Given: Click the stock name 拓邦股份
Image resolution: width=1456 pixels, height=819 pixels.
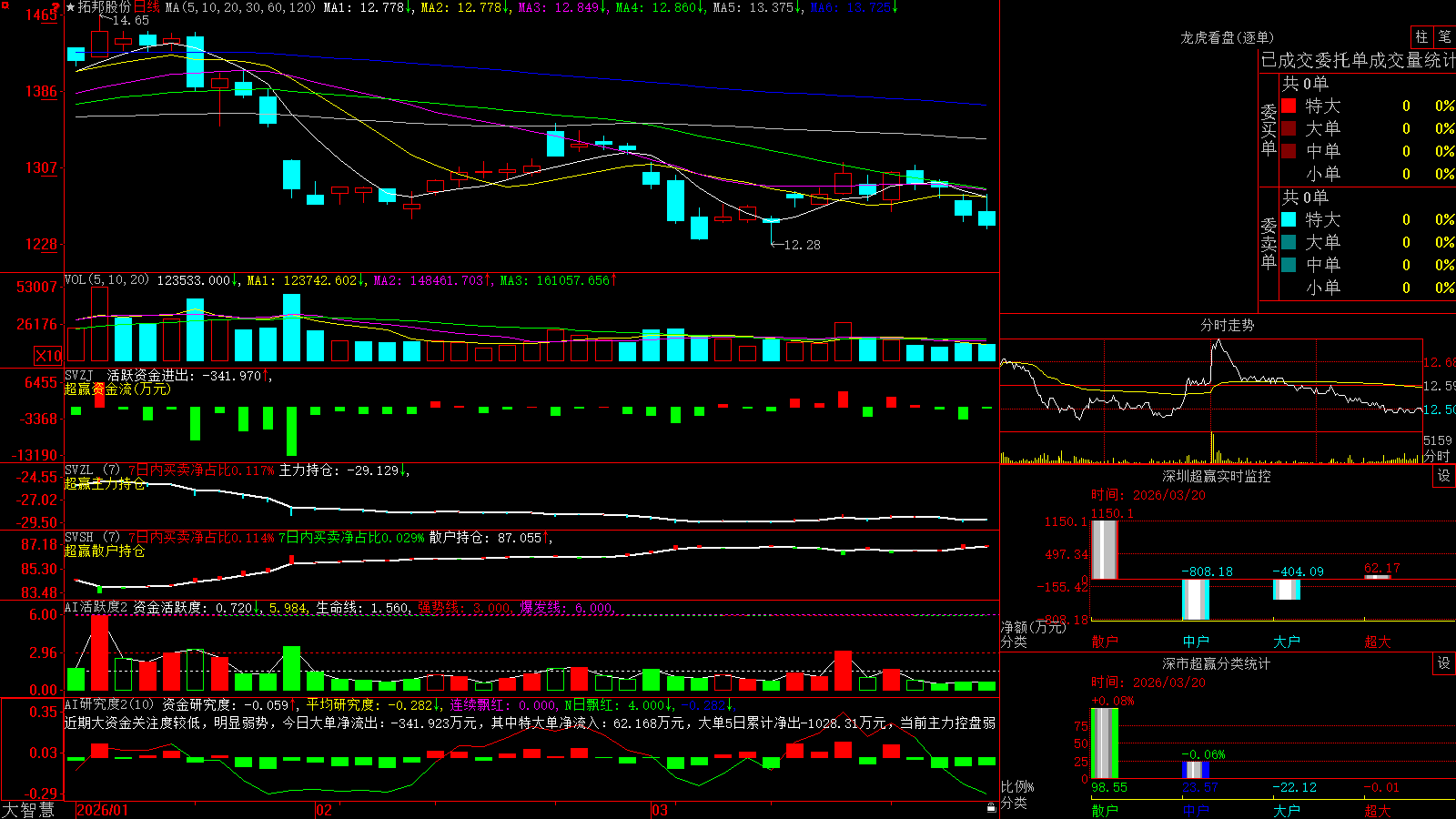Looking at the screenshot, I should click(105, 7).
